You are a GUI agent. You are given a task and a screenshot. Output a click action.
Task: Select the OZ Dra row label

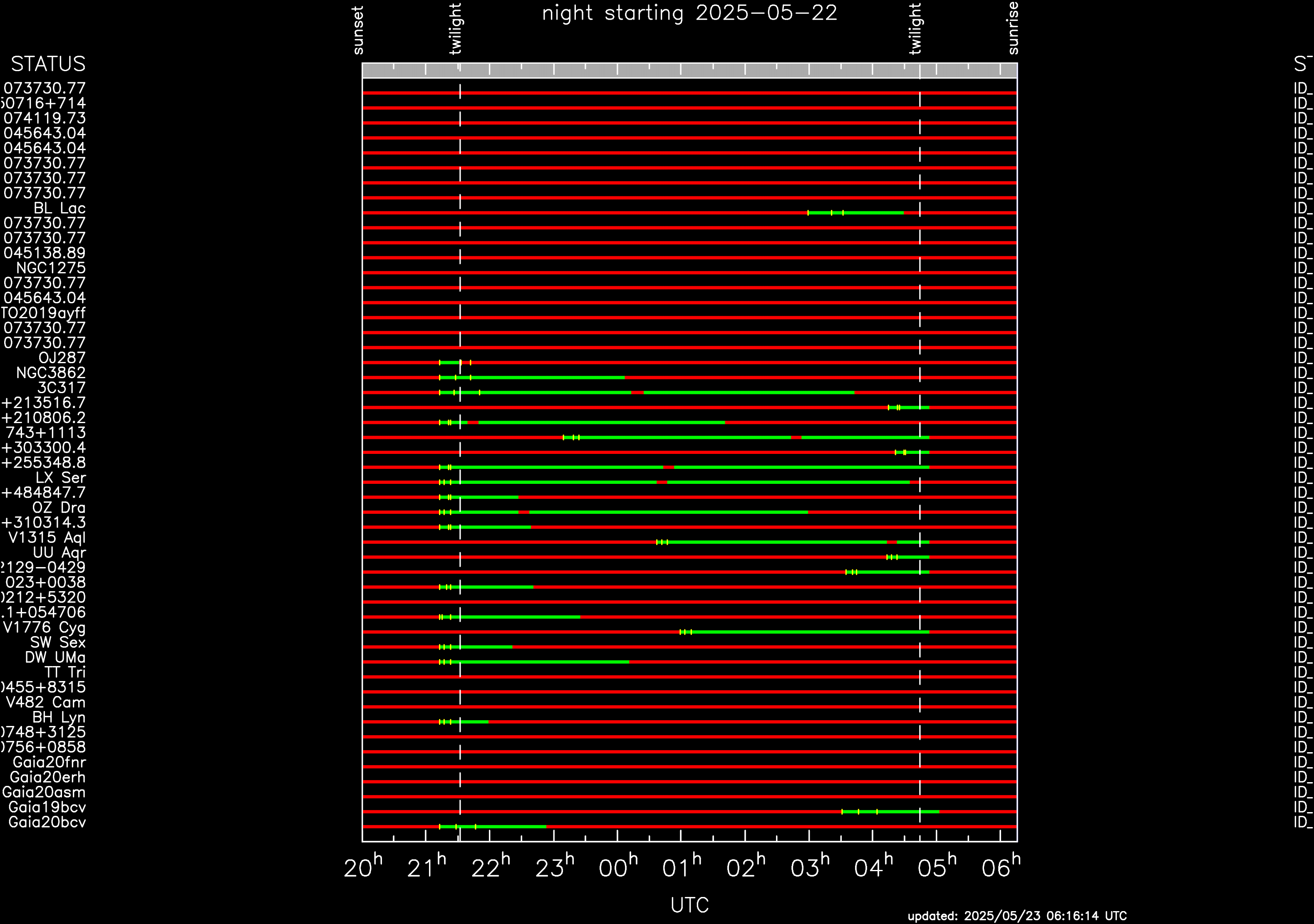[x=59, y=508]
